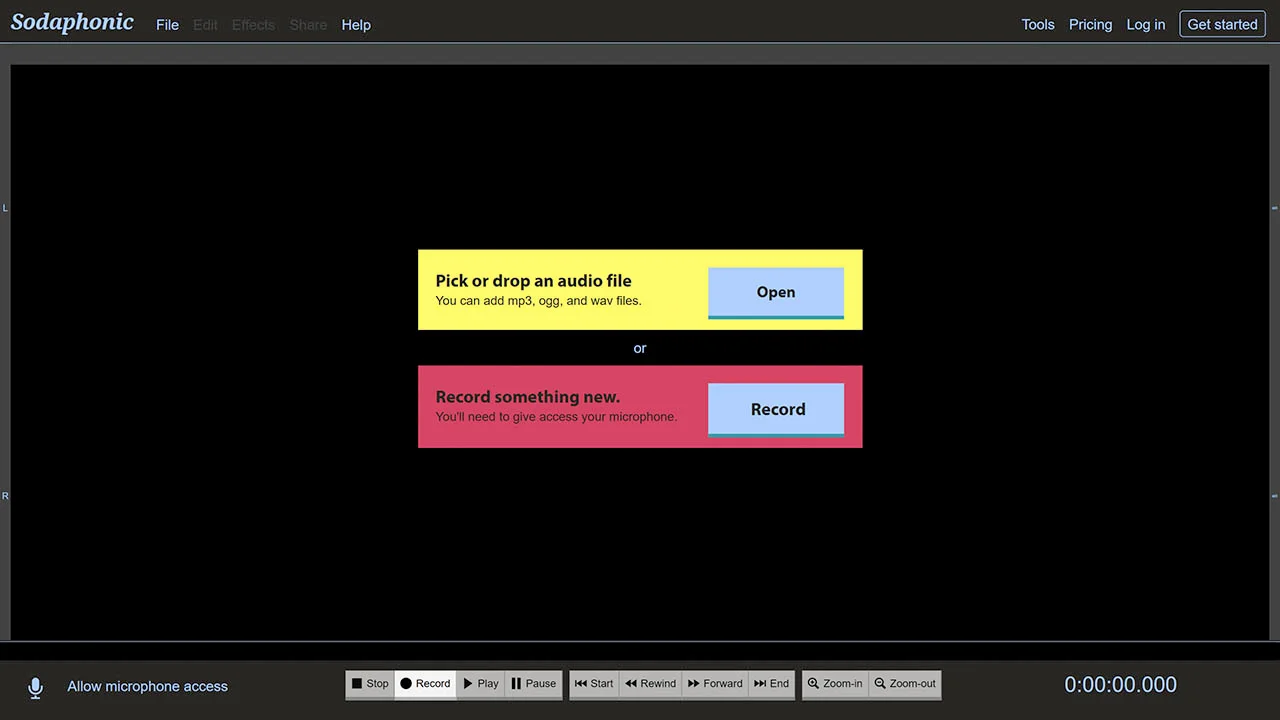Screen dimensions: 1280x720
Task: Start playback with the Play button
Action: 481,684
